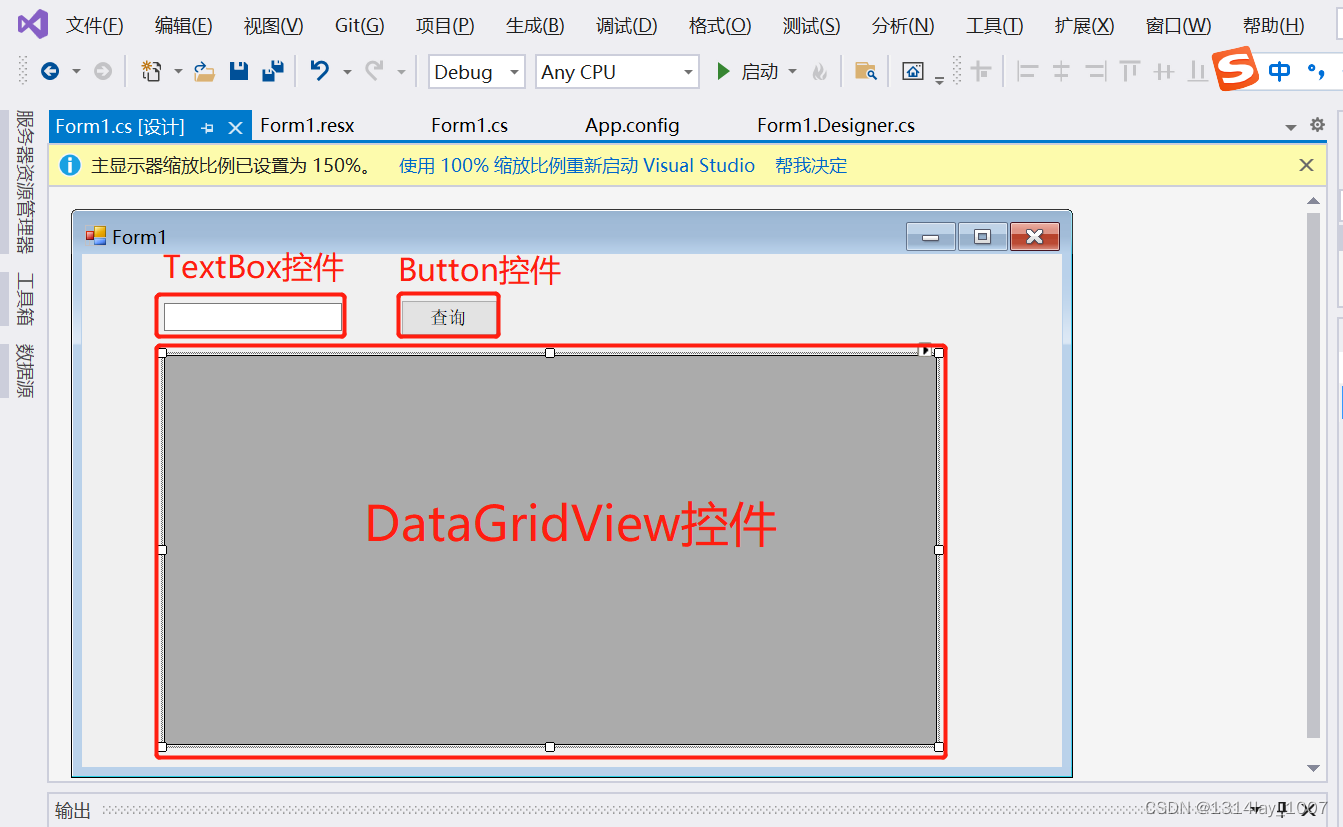
Task: Open the 帮助(H) menu
Action: (x=1273, y=26)
